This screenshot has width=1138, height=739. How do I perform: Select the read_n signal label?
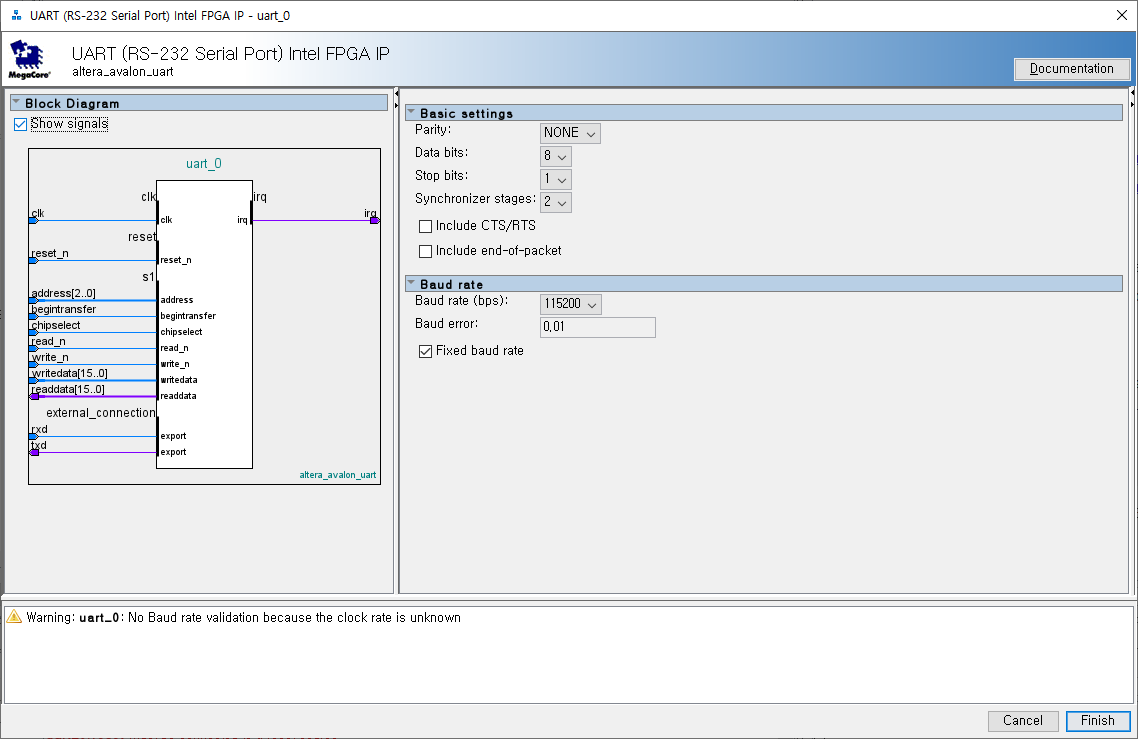tap(48, 341)
